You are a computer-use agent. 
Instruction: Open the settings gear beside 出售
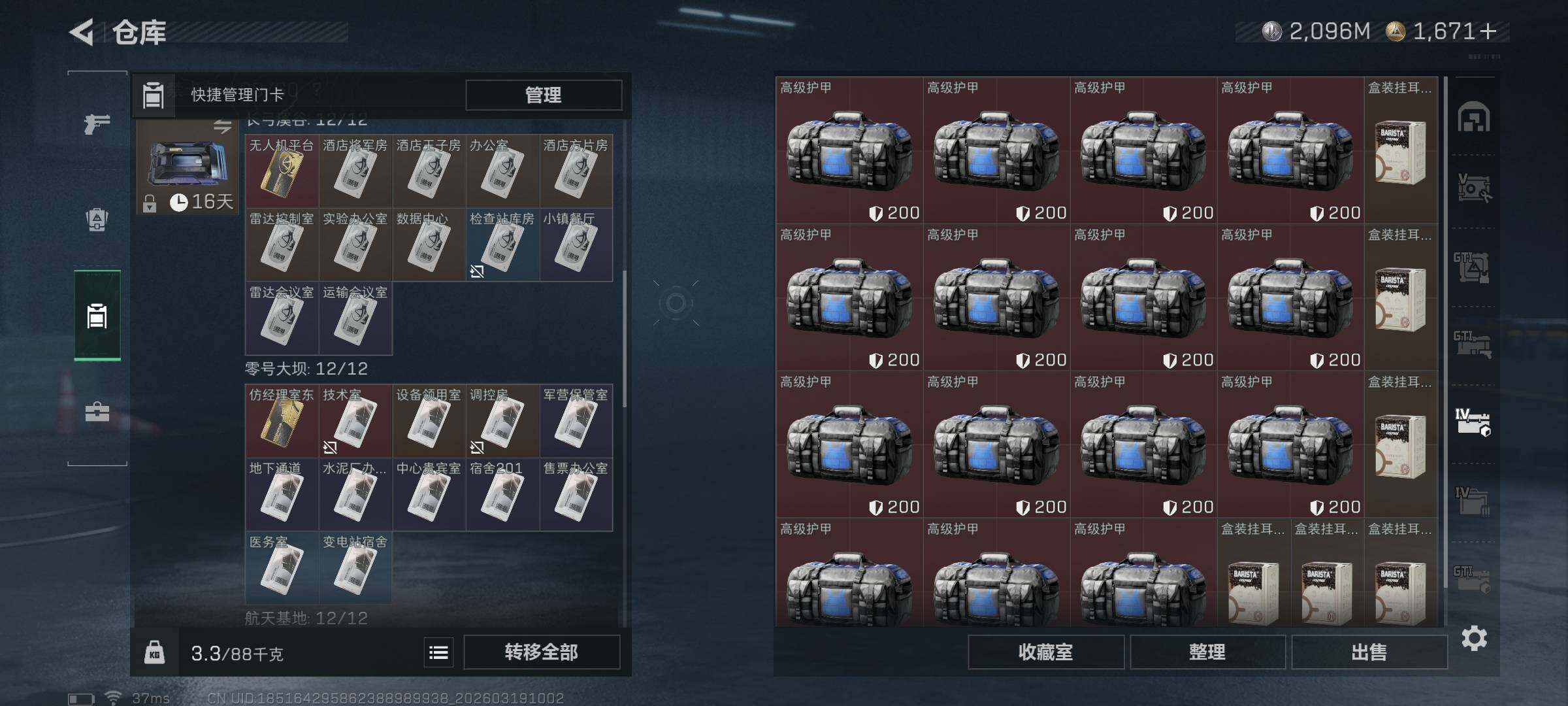[x=1474, y=638]
